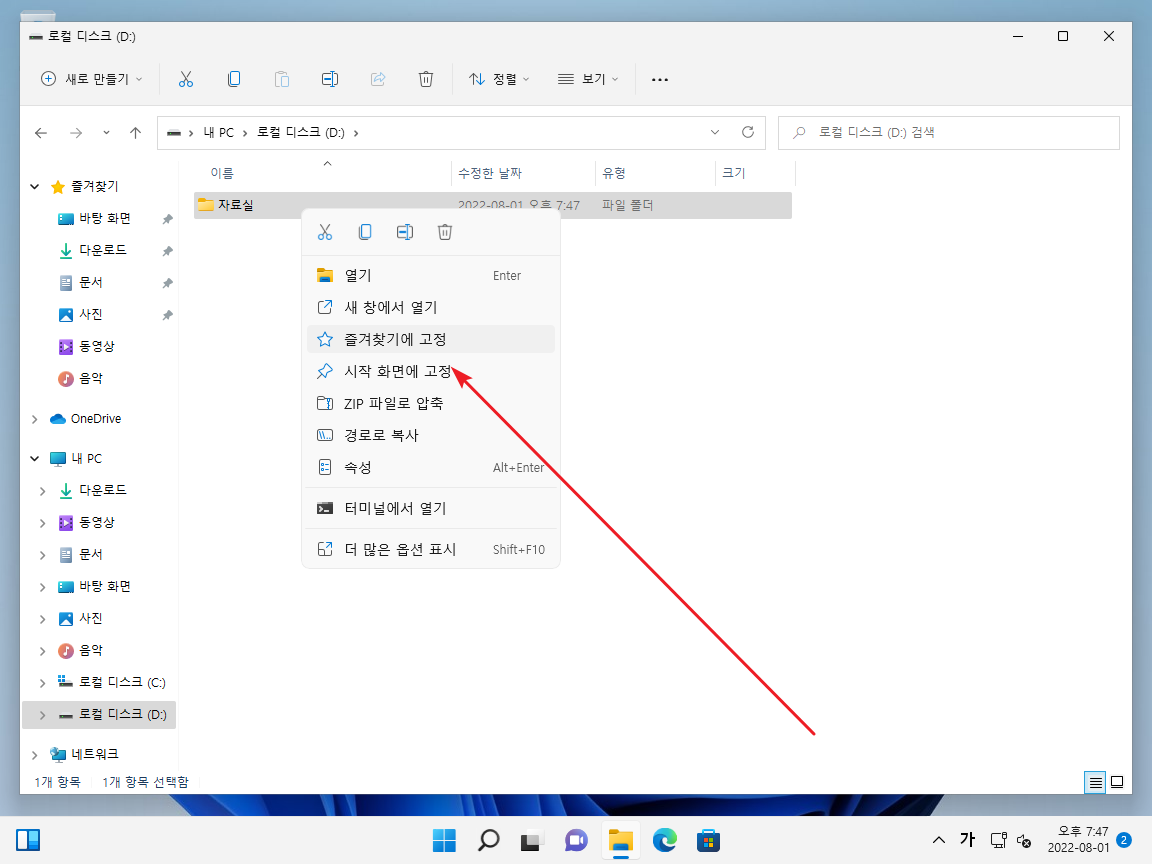Open Microsoft Store from taskbar
Screen dimensions: 1152x864
[708, 840]
